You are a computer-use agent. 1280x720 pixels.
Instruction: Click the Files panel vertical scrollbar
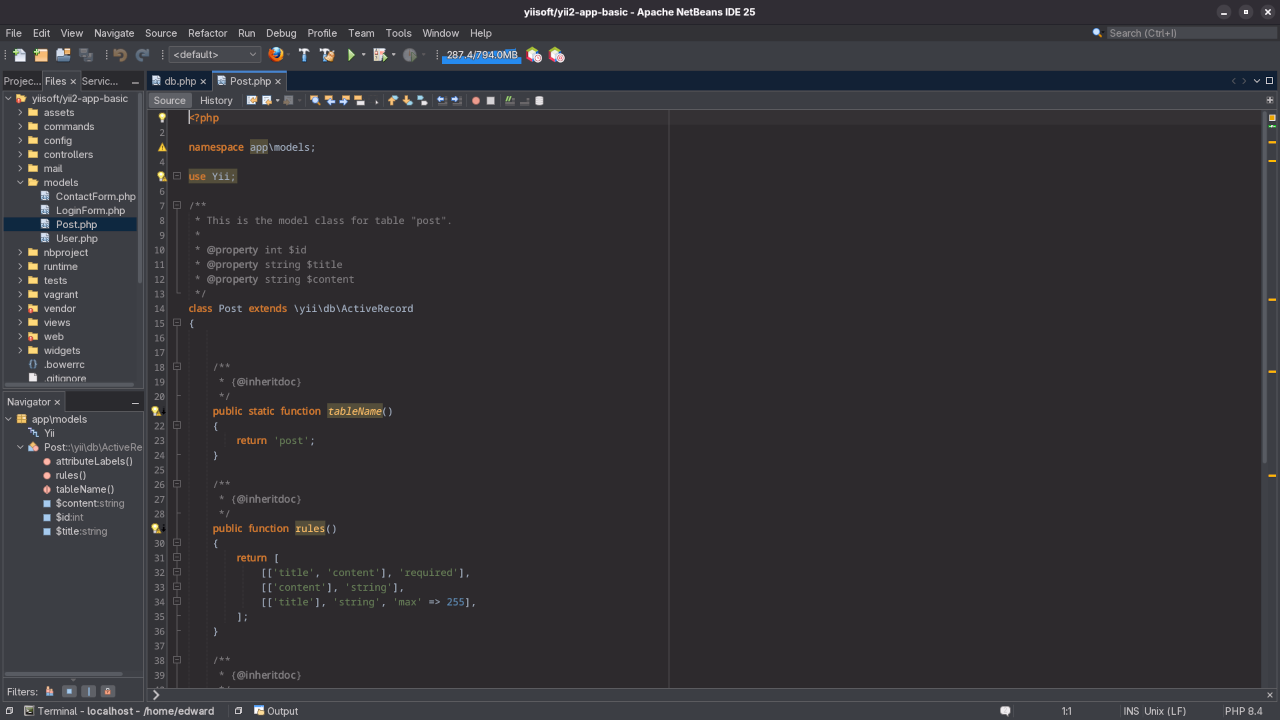[x=141, y=190]
